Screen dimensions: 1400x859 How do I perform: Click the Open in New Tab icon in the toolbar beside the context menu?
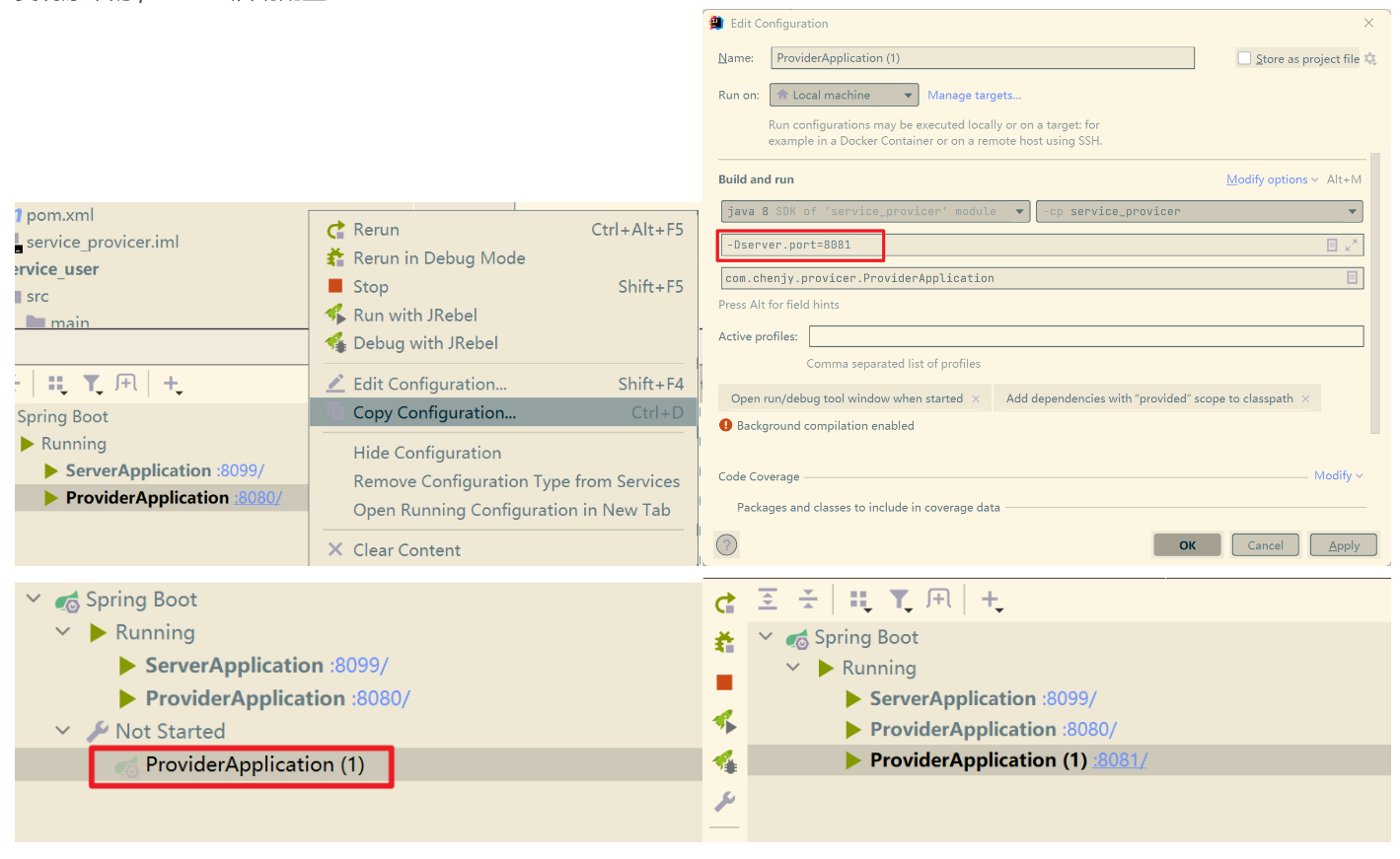tap(126, 383)
